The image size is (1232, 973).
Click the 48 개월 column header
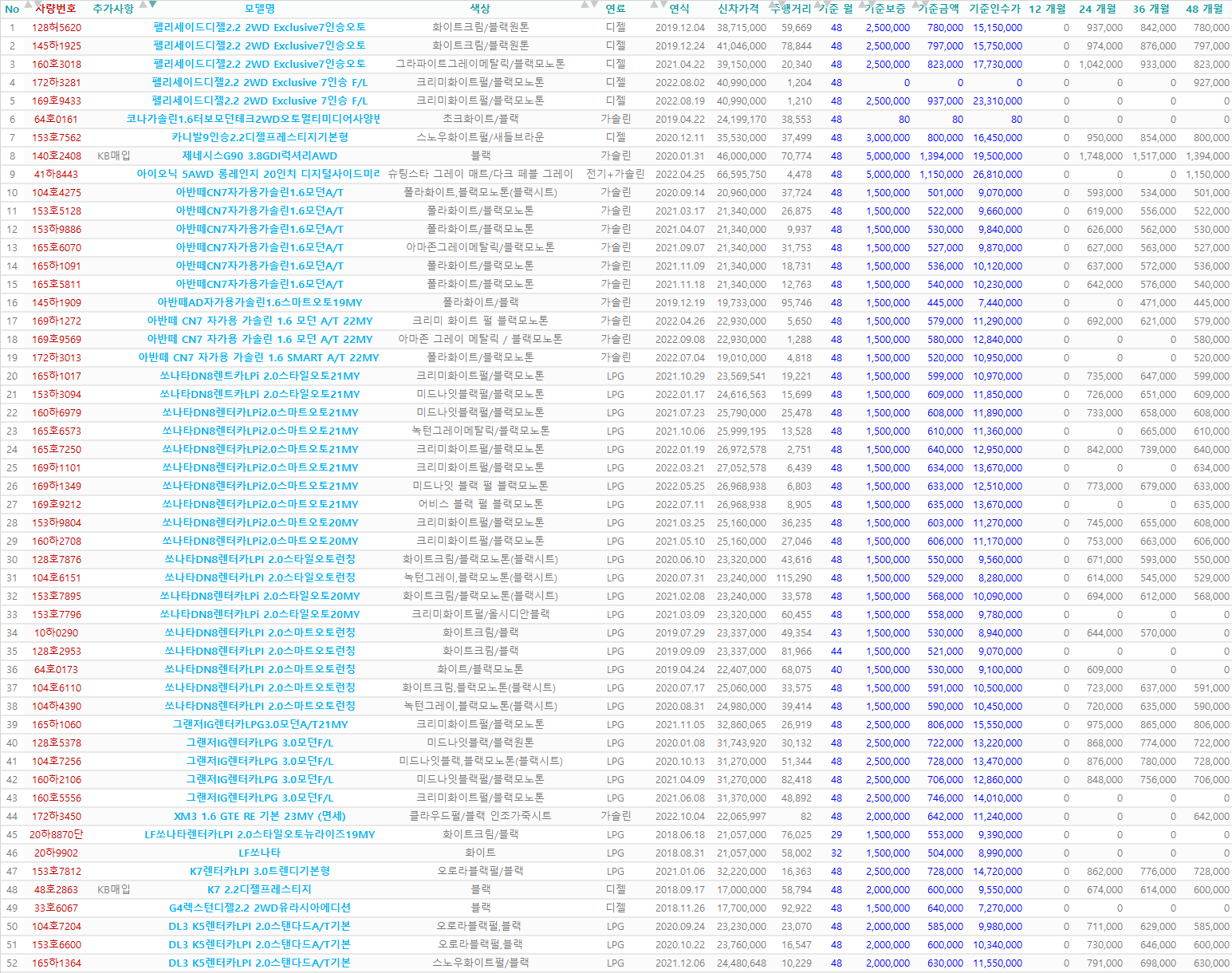(1205, 9)
